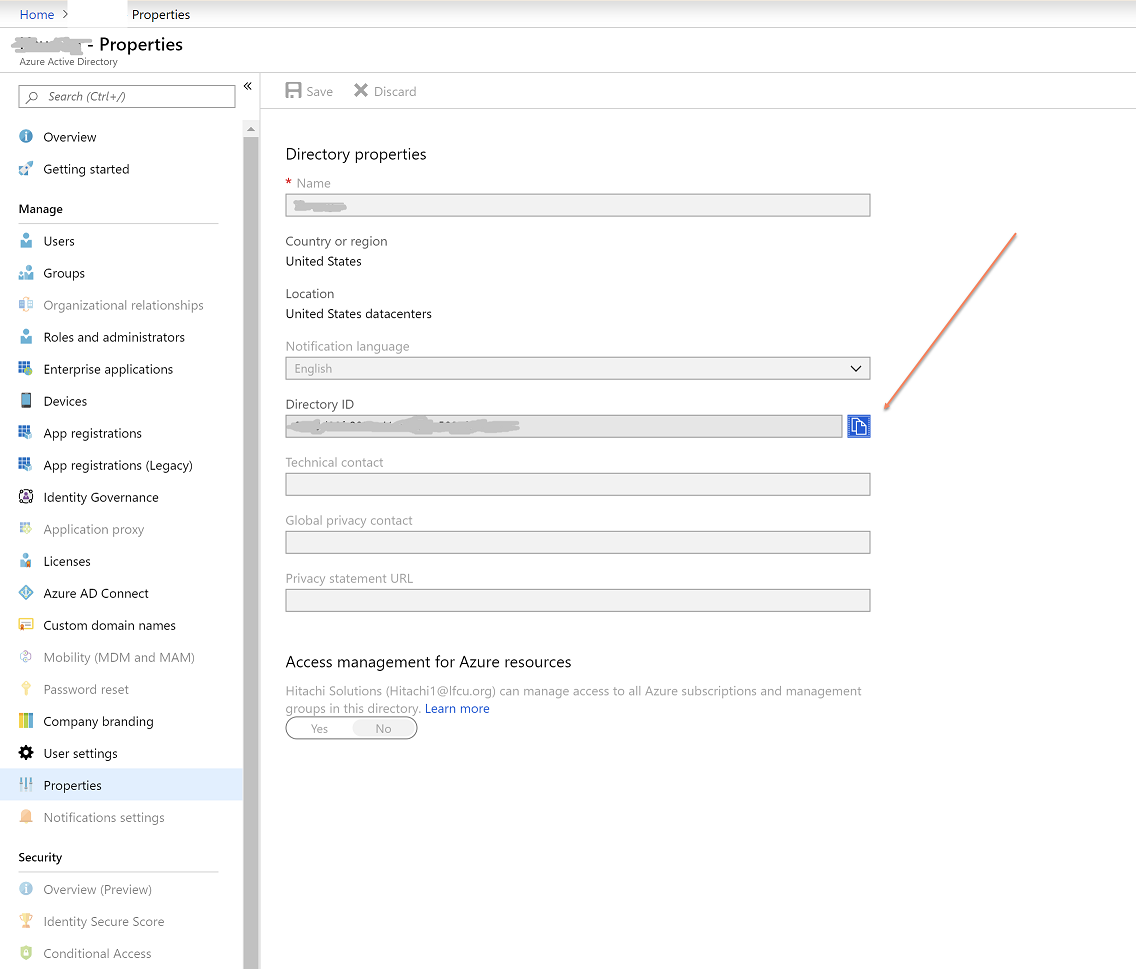Click inside the Technical contact field
The width and height of the screenshot is (1136, 969).
coord(577,484)
